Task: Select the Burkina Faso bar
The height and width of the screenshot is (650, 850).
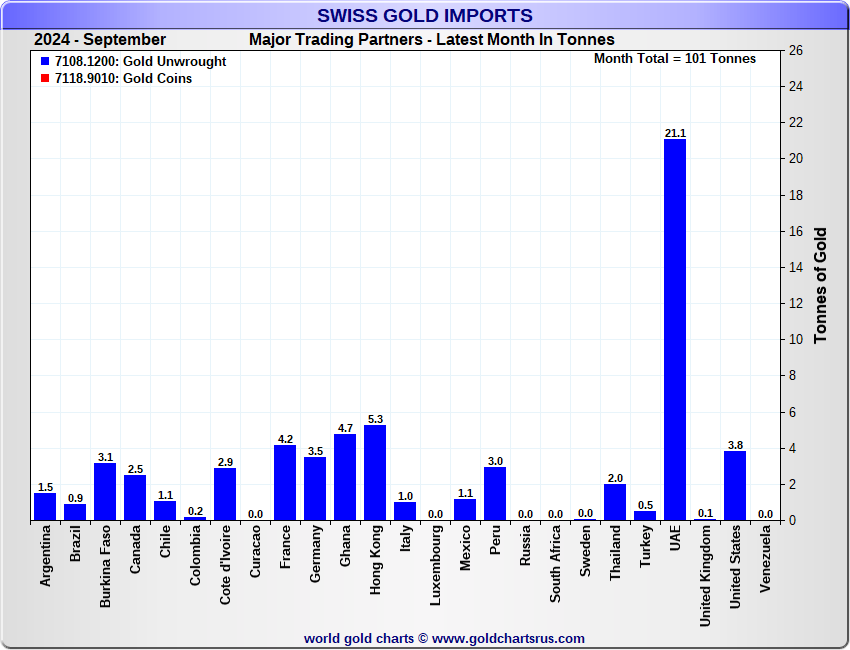Action: [x=105, y=492]
